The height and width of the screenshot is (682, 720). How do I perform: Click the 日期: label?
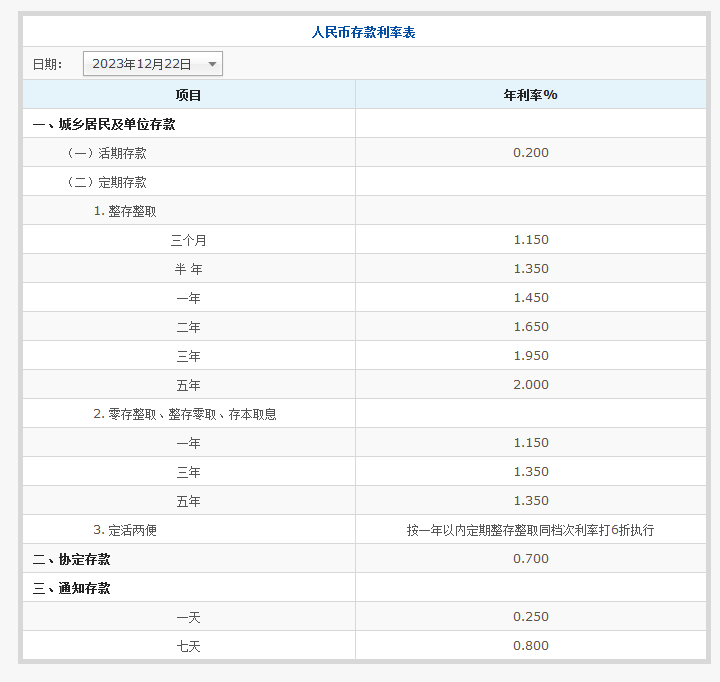coord(47,64)
